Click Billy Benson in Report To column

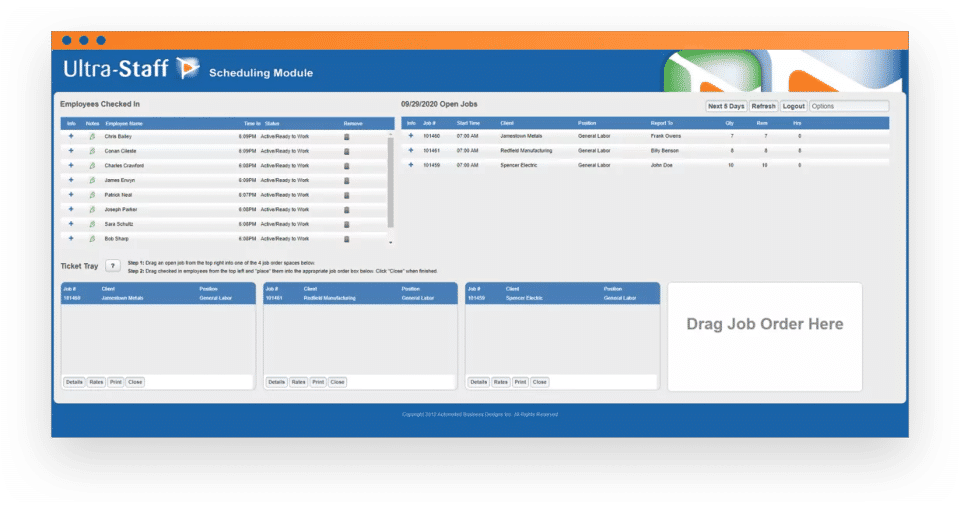coord(664,151)
